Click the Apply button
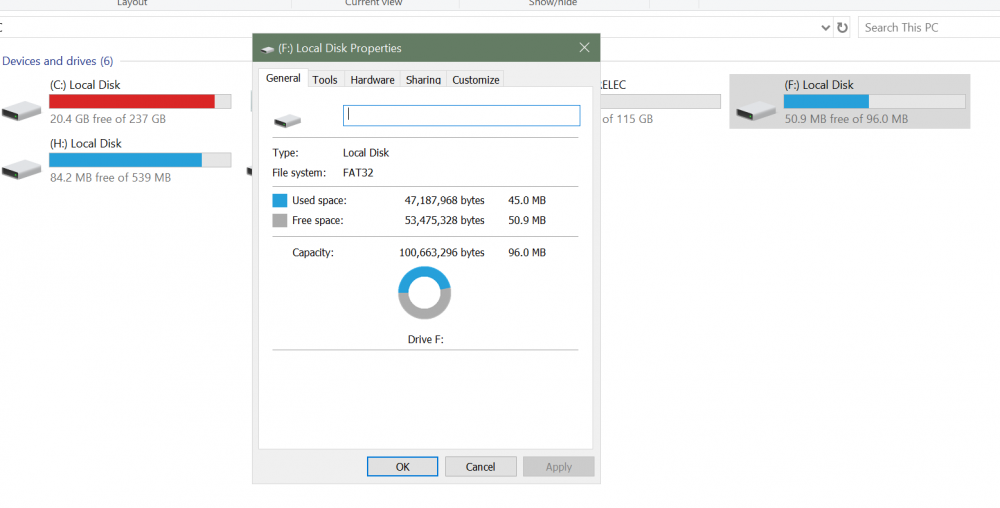1000x508 pixels. tap(558, 466)
